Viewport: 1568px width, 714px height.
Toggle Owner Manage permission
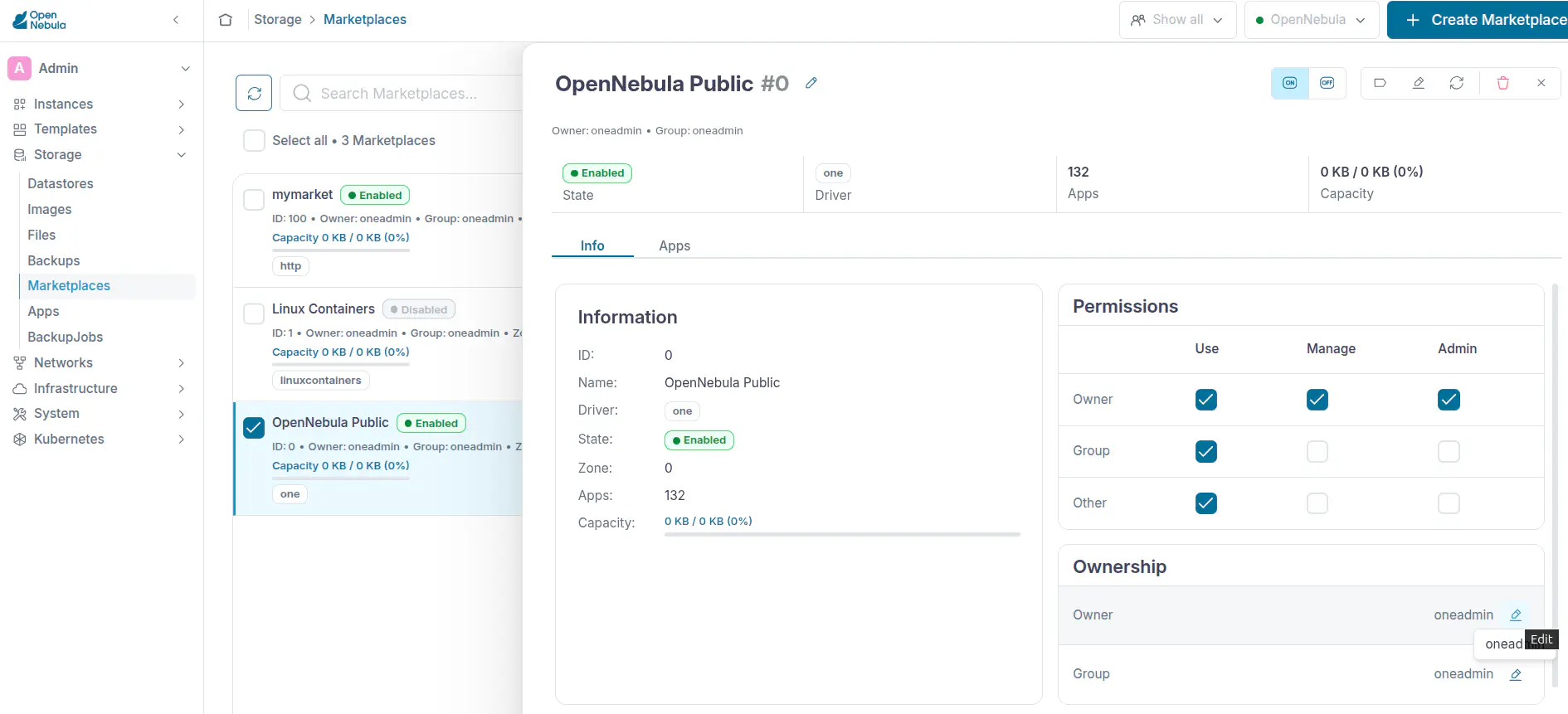(x=1317, y=400)
